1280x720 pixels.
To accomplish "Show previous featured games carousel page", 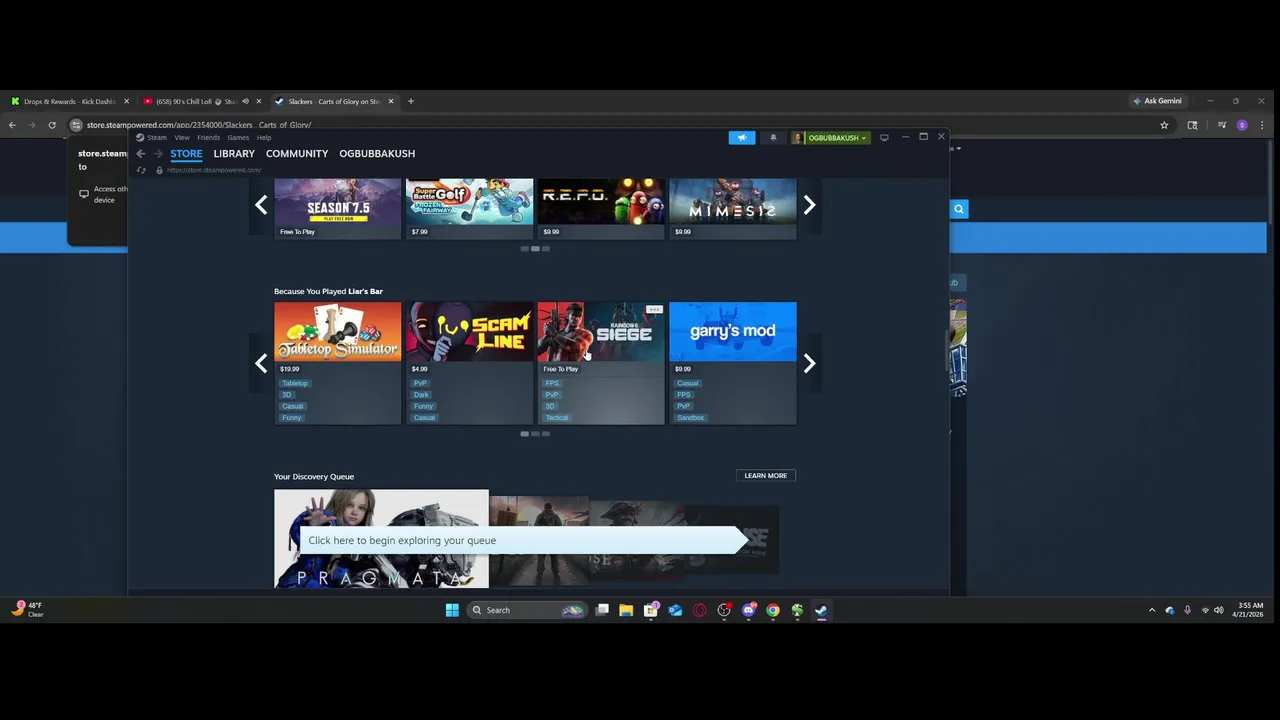I will 261,205.
